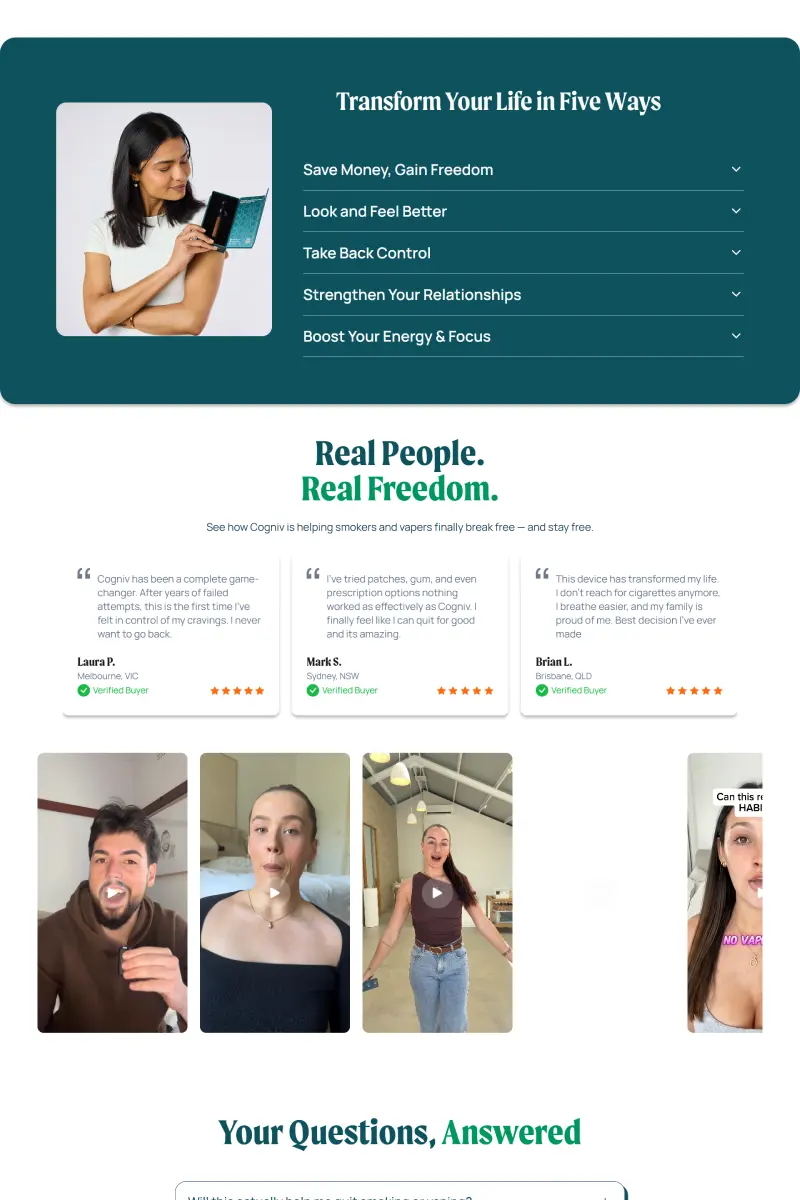Play the video of man in brown hoodie
800x1200 pixels.
pos(113,892)
